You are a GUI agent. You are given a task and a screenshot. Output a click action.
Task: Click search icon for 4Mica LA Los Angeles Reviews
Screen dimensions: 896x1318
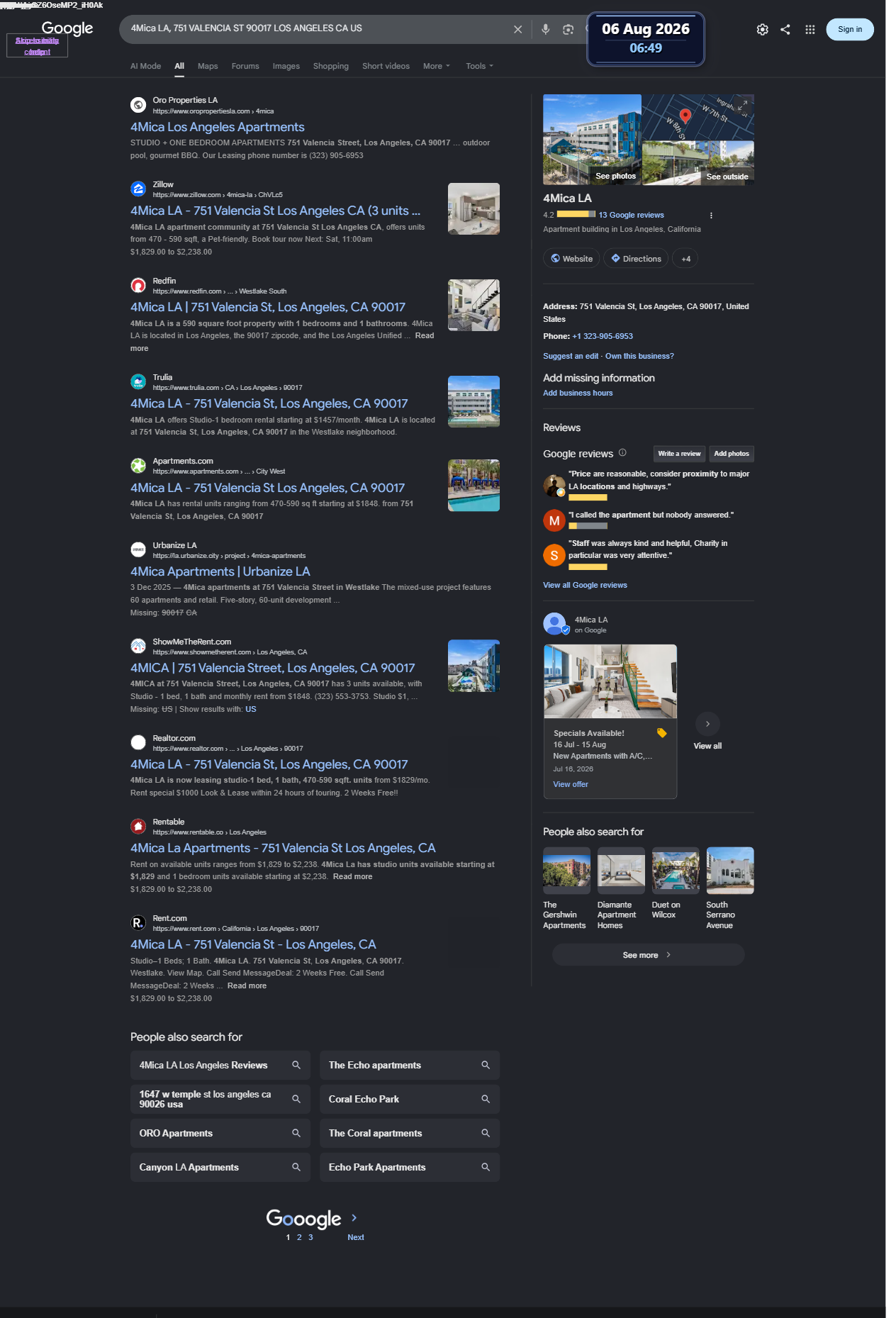[296, 1065]
